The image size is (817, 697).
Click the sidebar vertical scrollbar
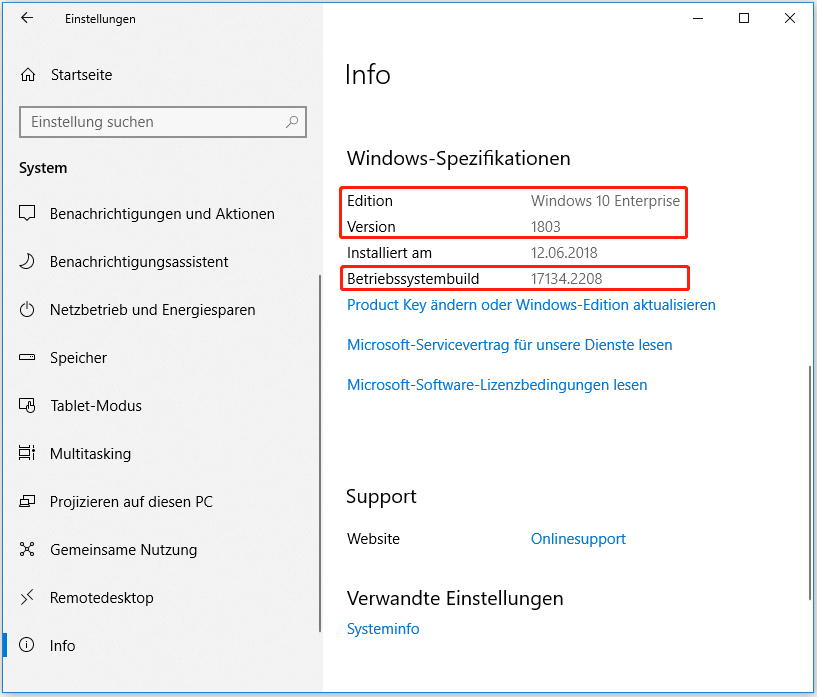pos(320,453)
